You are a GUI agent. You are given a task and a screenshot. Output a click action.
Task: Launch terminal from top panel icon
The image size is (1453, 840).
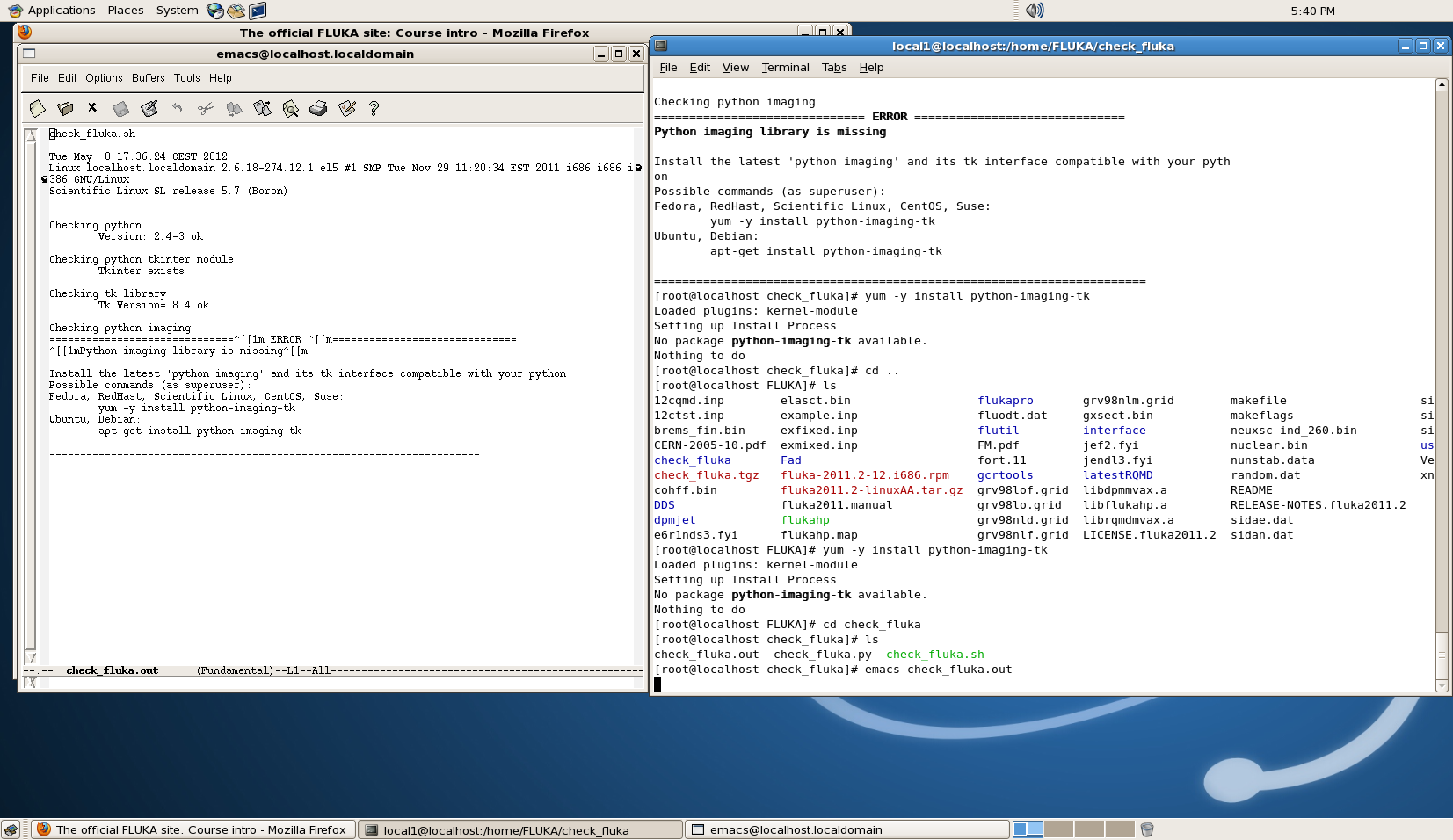(258, 11)
